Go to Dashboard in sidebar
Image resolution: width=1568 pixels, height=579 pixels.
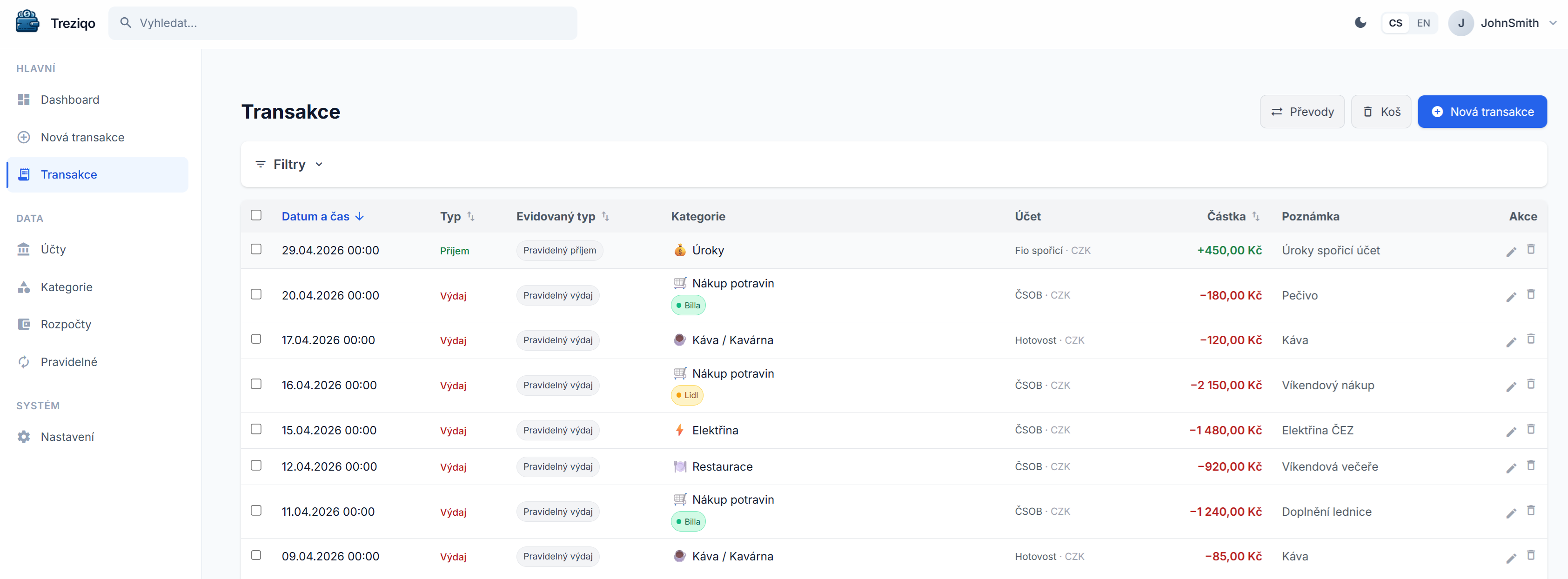pyautogui.click(x=69, y=100)
